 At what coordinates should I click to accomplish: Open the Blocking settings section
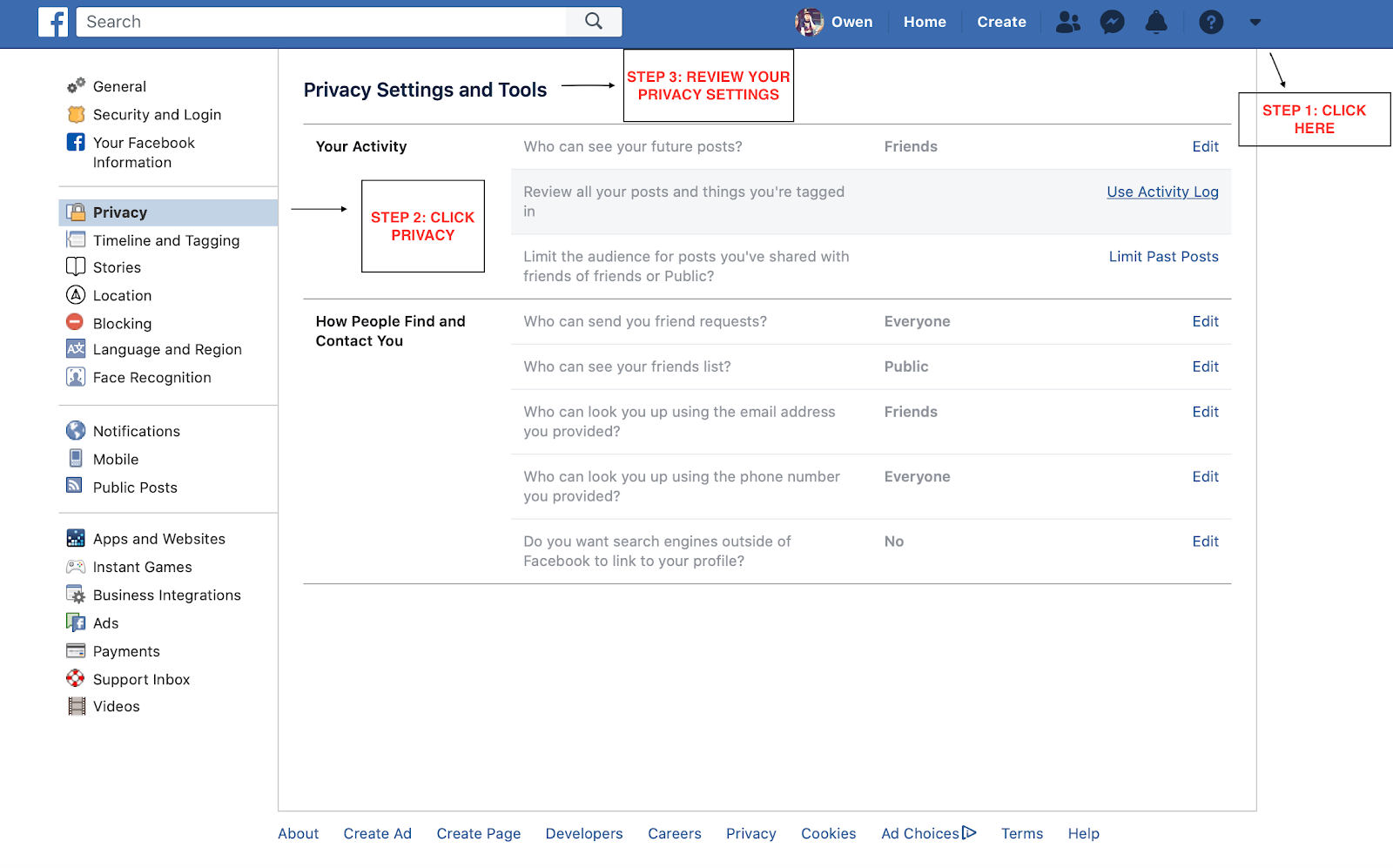coord(122,323)
